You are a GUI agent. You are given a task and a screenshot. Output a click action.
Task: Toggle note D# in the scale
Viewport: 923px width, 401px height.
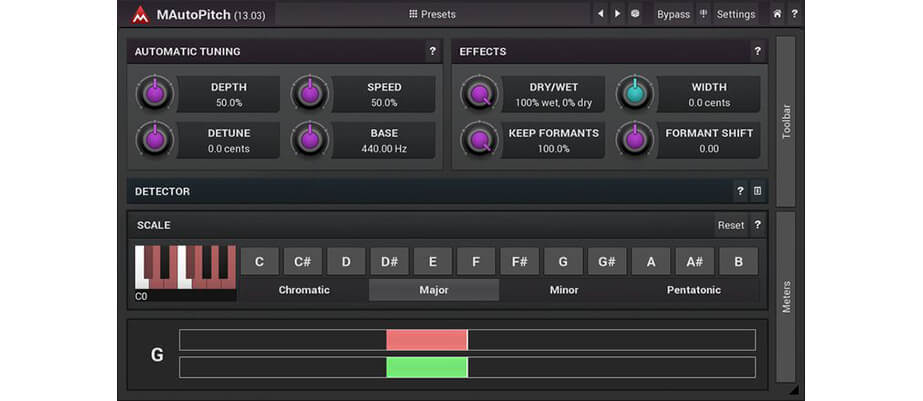click(390, 261)
